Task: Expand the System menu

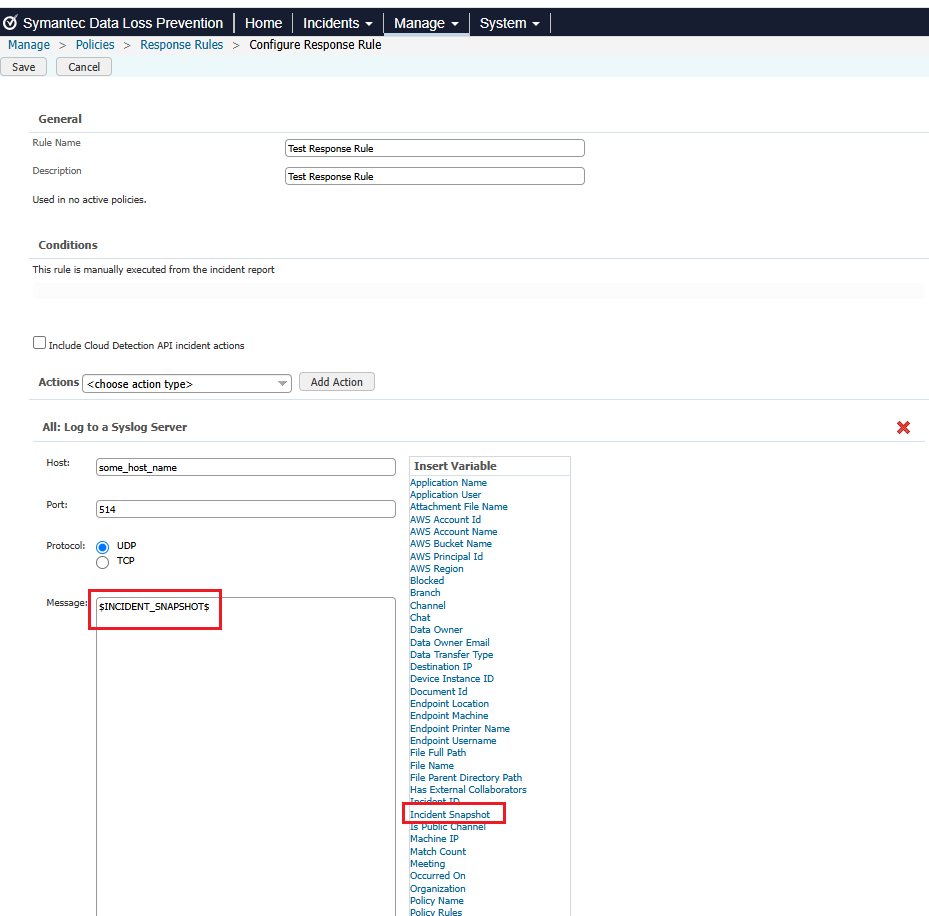Action: tap(509, 23)
